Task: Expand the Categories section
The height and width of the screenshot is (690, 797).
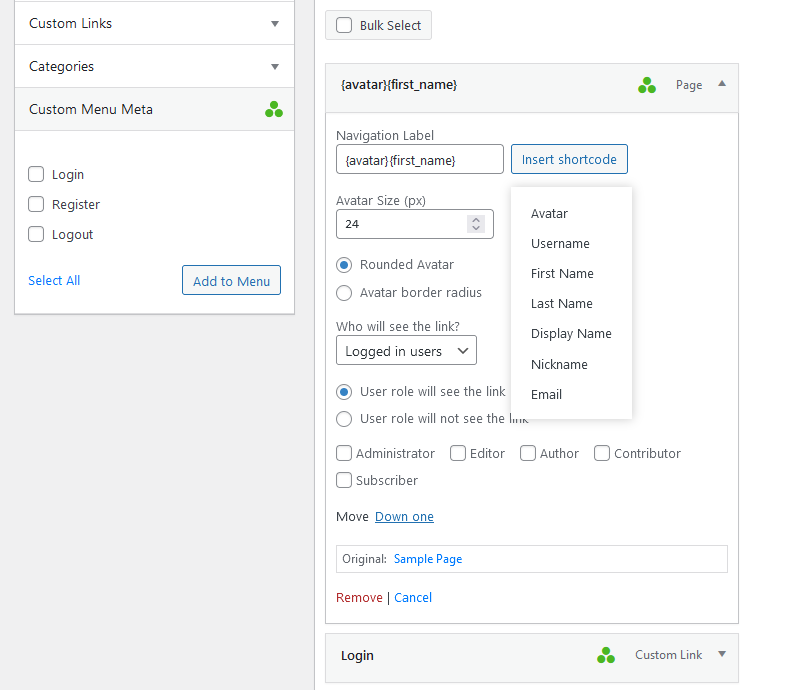Action: tap(275, 67)
